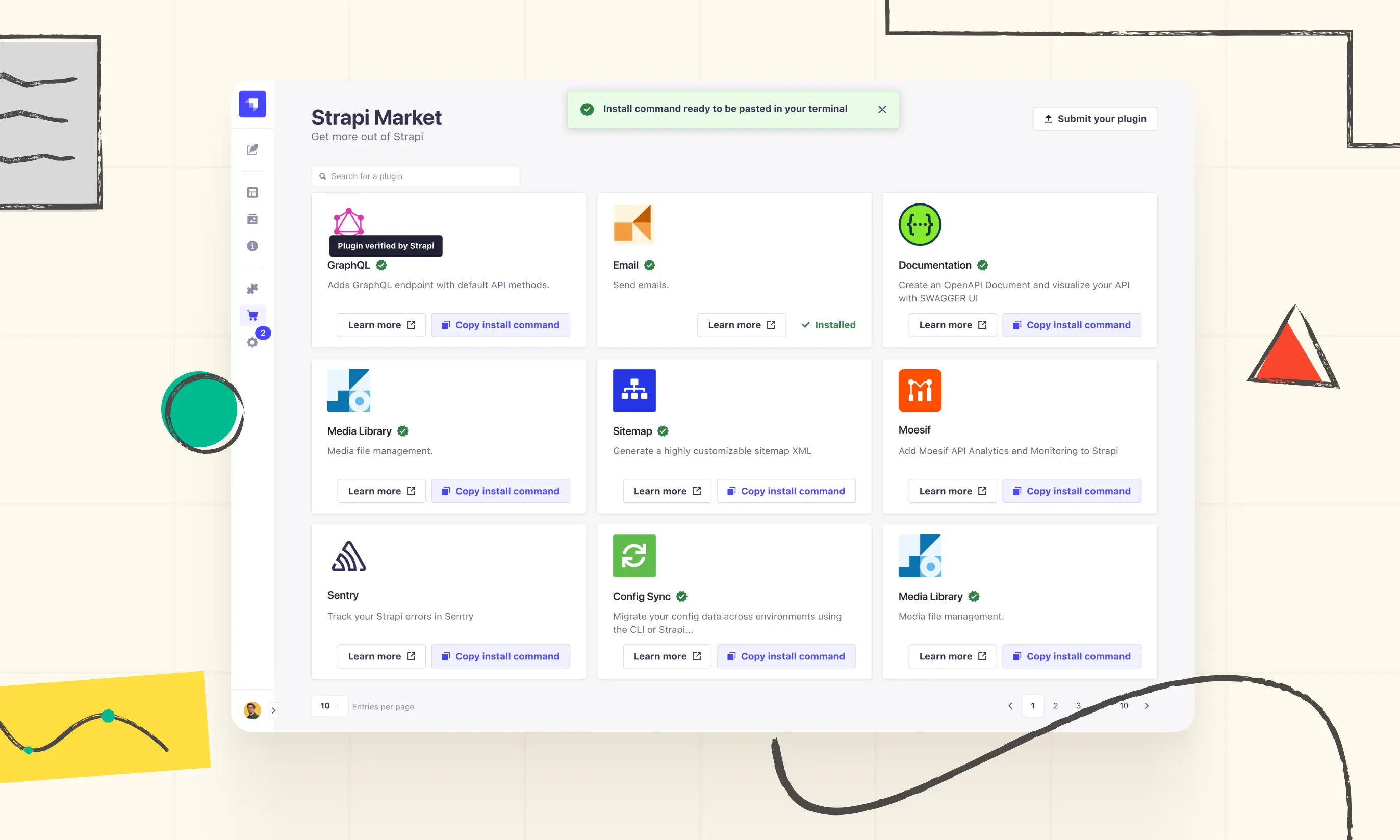Click Email verified badge icon
The height and width of the screenshot is (840, 1400).
650,265
